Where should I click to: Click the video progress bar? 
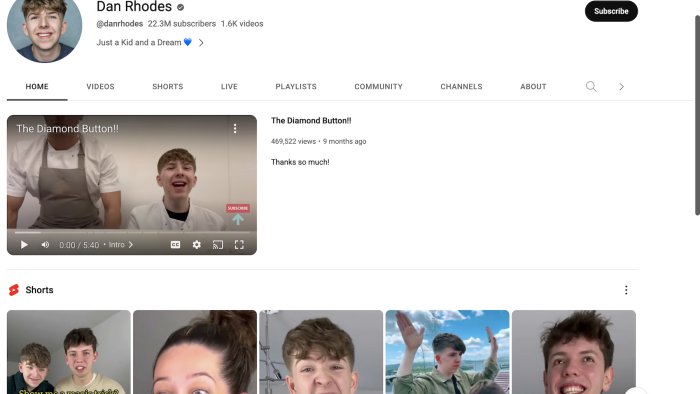pyautogui.click(x=132, y=232)
